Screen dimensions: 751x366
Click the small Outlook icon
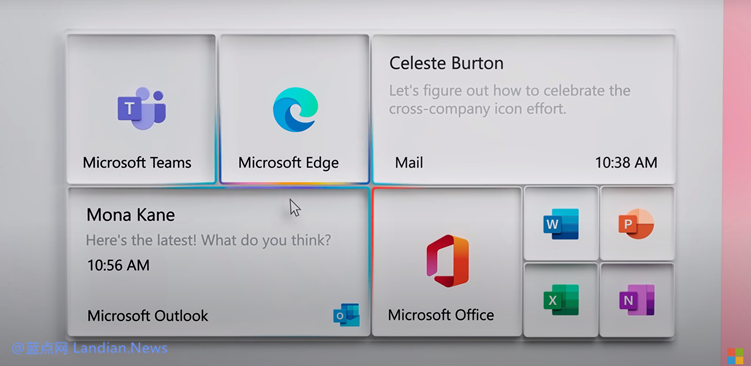coord(346,315)
